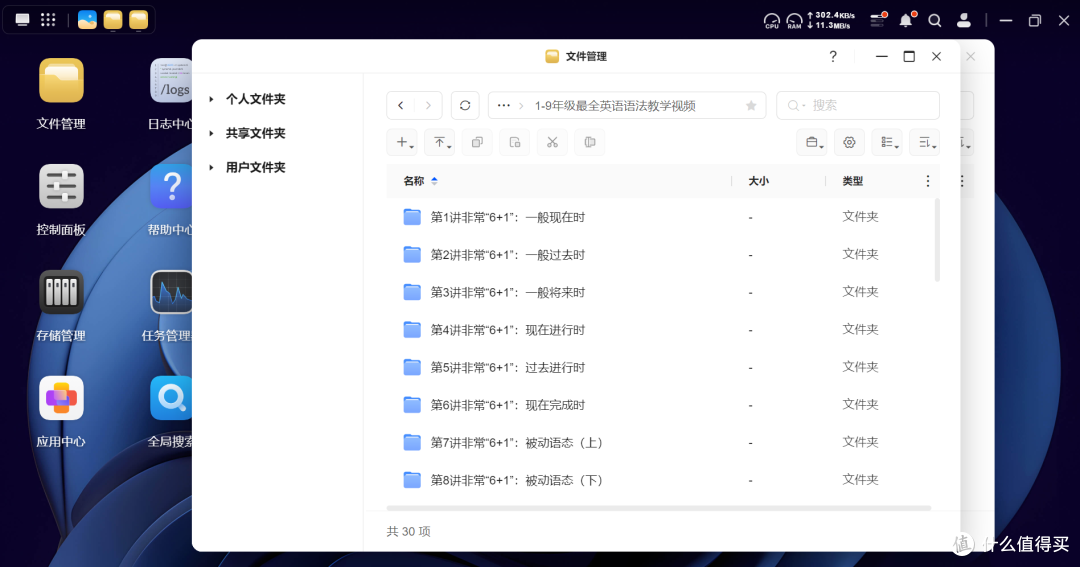Click the vertical scrollbar of file list
This screenshot has height=567, width=1080.
pyautogui.click(x=937, y=240)
